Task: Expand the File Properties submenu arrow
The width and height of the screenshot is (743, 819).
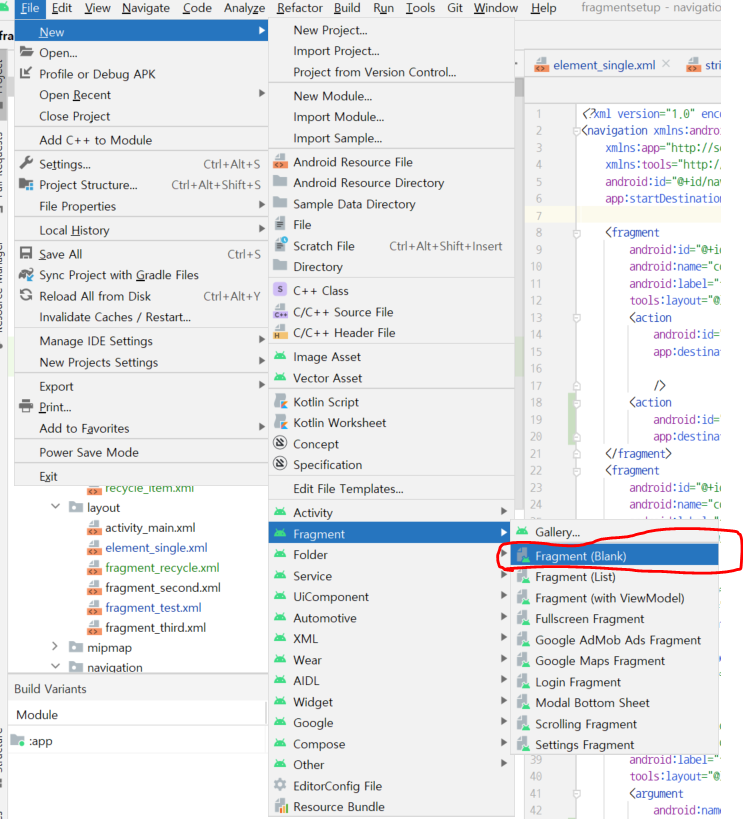Action: coord(262,205)
